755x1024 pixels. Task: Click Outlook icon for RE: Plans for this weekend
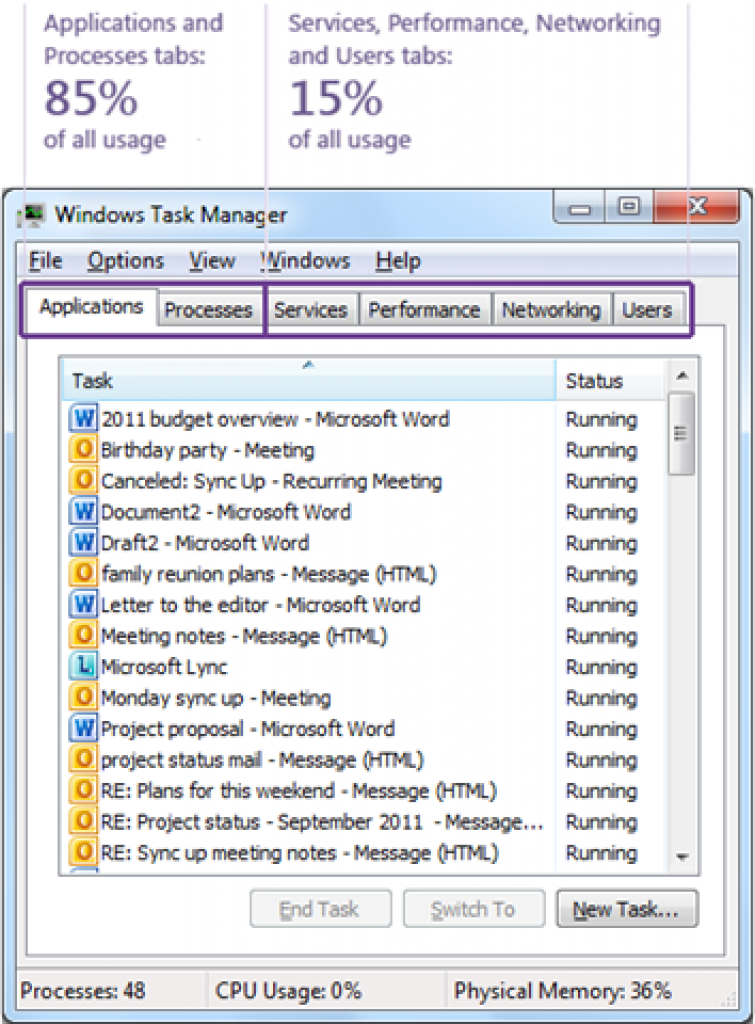tap(84, 790)
